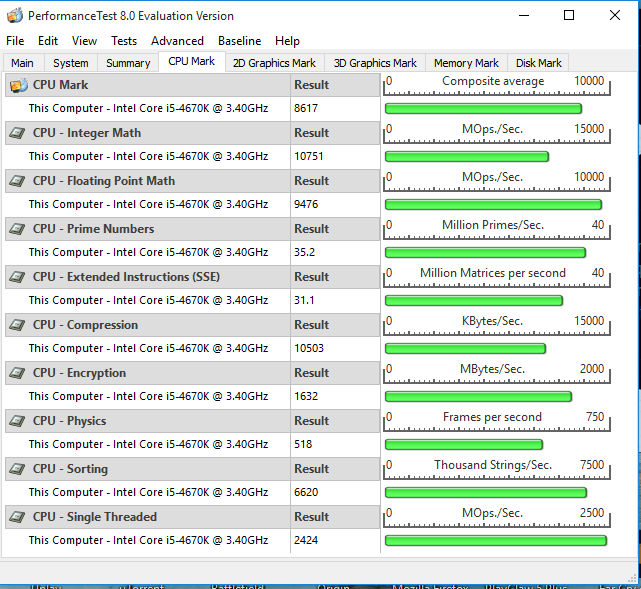Select the Sorting result 6620
The image size is (641, 589).
click(x=306, y=492)
